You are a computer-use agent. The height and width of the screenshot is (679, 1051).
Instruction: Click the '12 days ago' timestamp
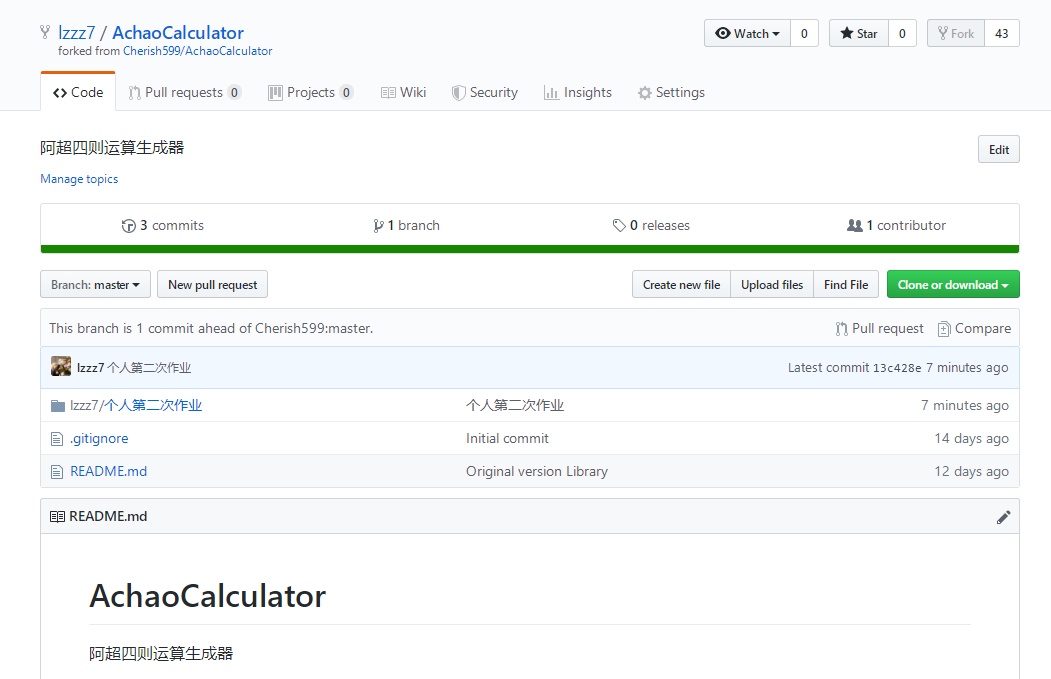(x=972, y=471)
